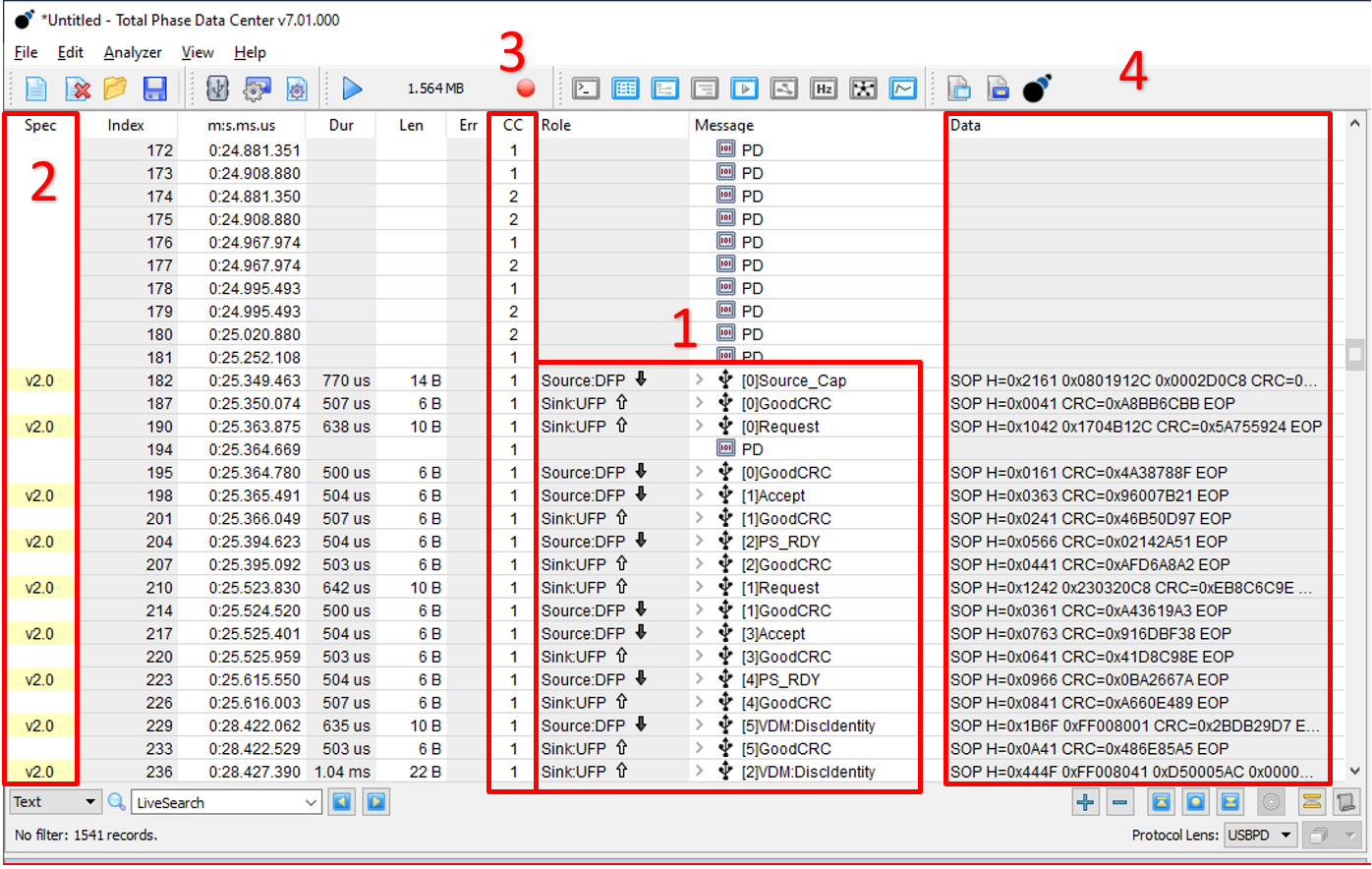Start capture with the blue play button

(x=352, y=88)
